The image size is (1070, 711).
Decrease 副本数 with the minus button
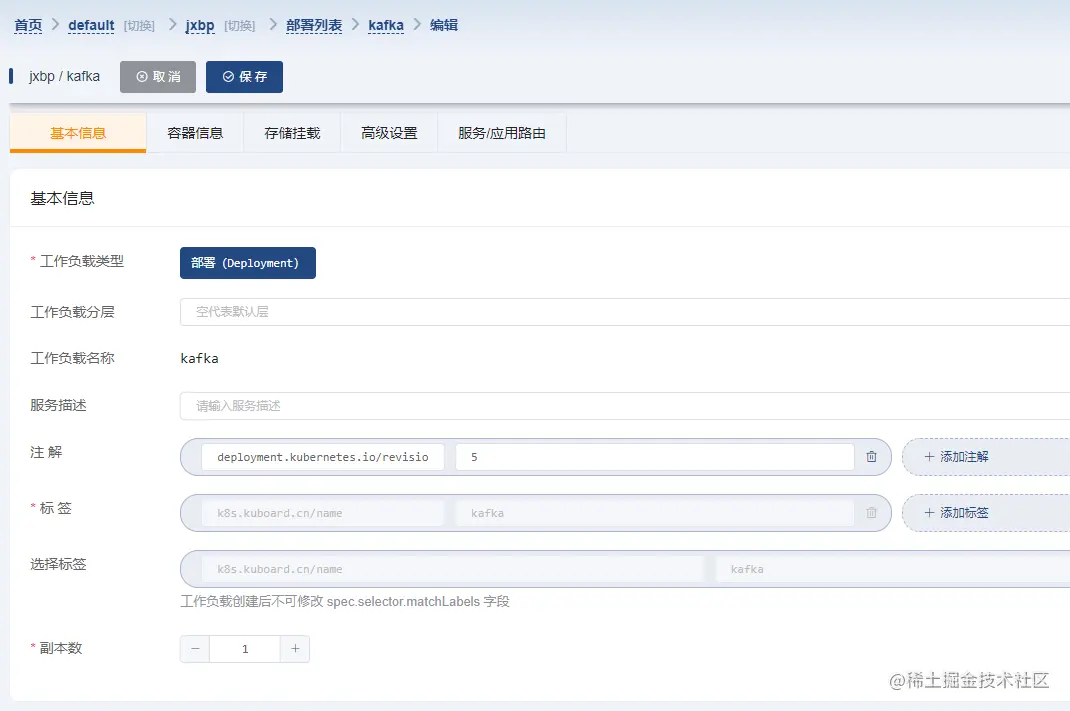tap(195, 649)
